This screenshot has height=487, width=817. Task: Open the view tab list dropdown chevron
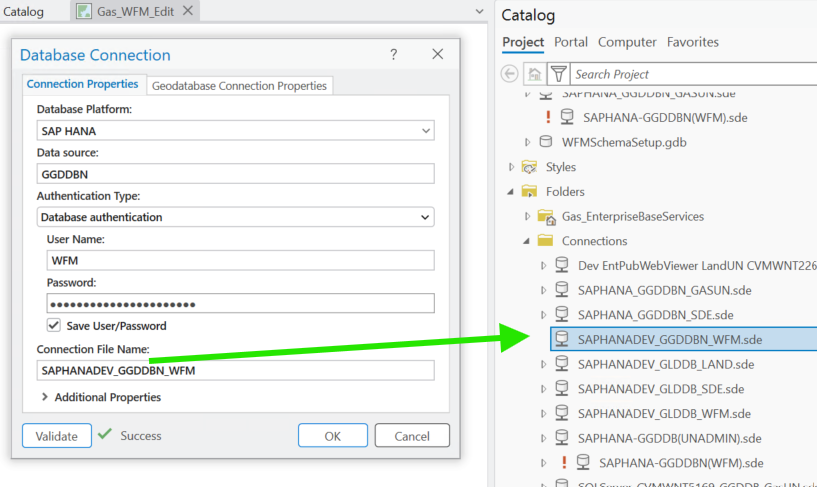(479, 11)
